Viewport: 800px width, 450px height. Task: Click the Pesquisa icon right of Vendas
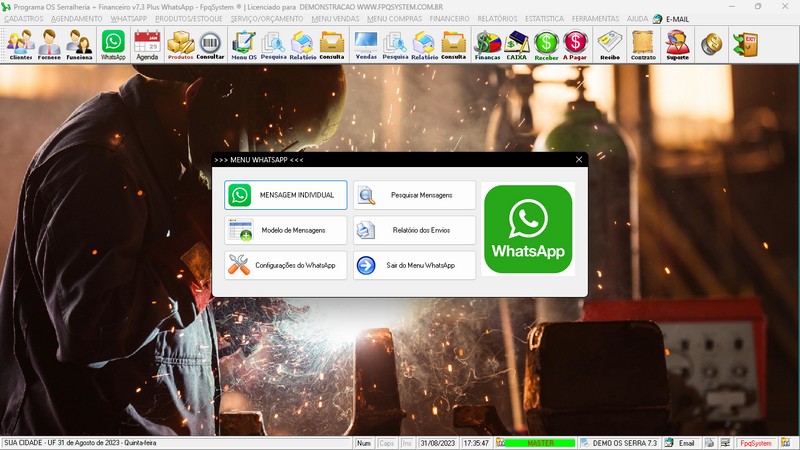pos(395,45)
